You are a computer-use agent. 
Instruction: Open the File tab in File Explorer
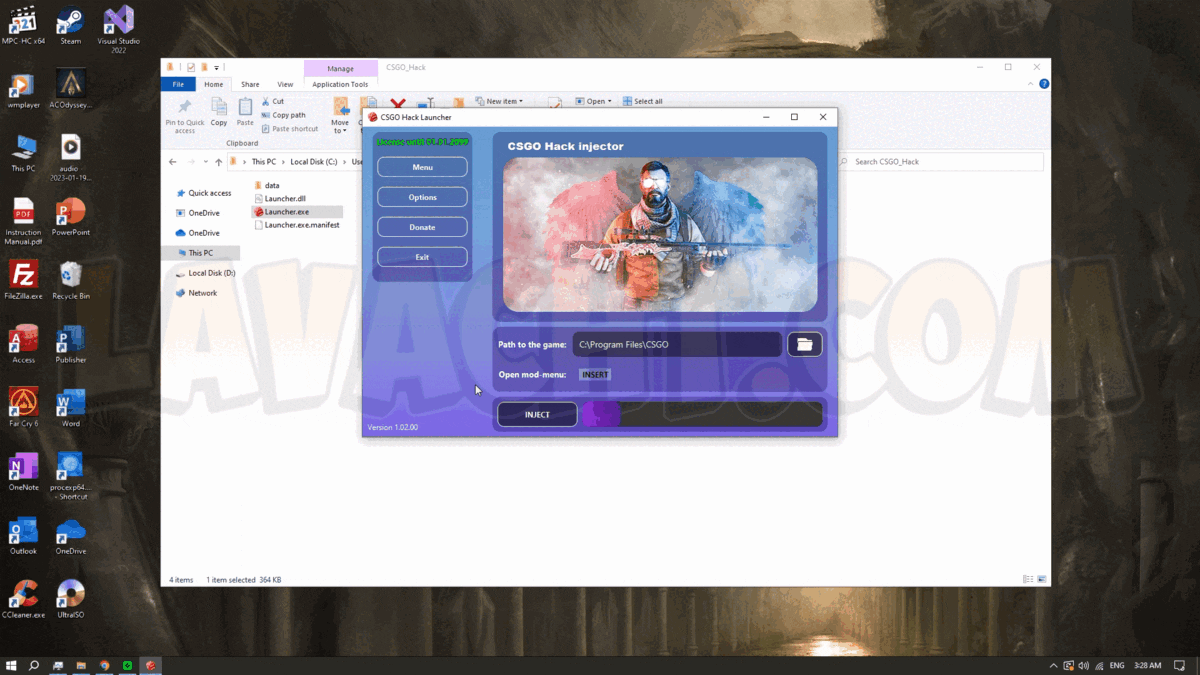coord(178,84)
